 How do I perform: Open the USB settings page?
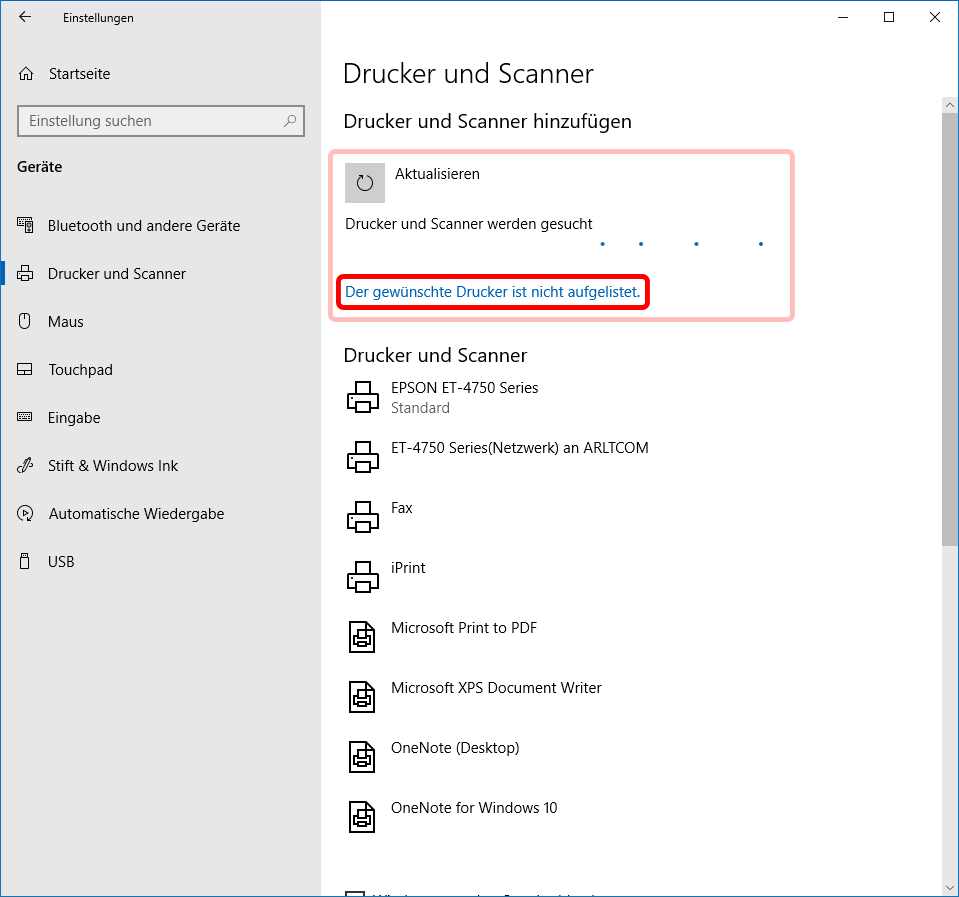(x=61, y=562)
